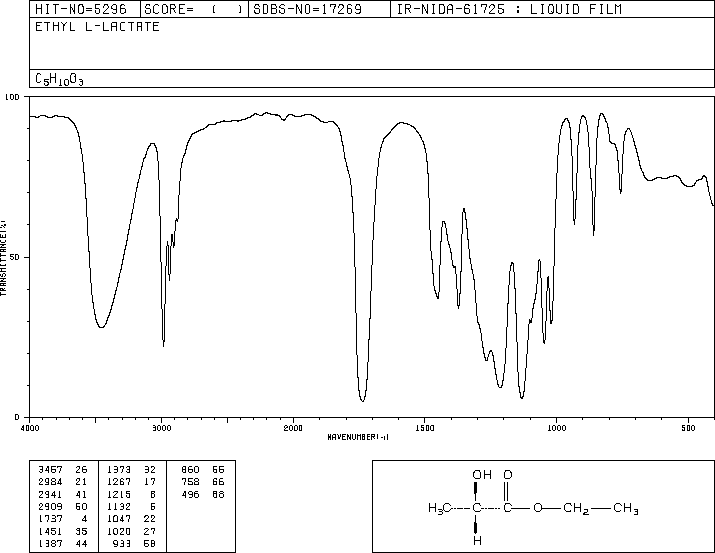Select the 2984 peak table entry
The image size is (715, 553).
[63, 482]
